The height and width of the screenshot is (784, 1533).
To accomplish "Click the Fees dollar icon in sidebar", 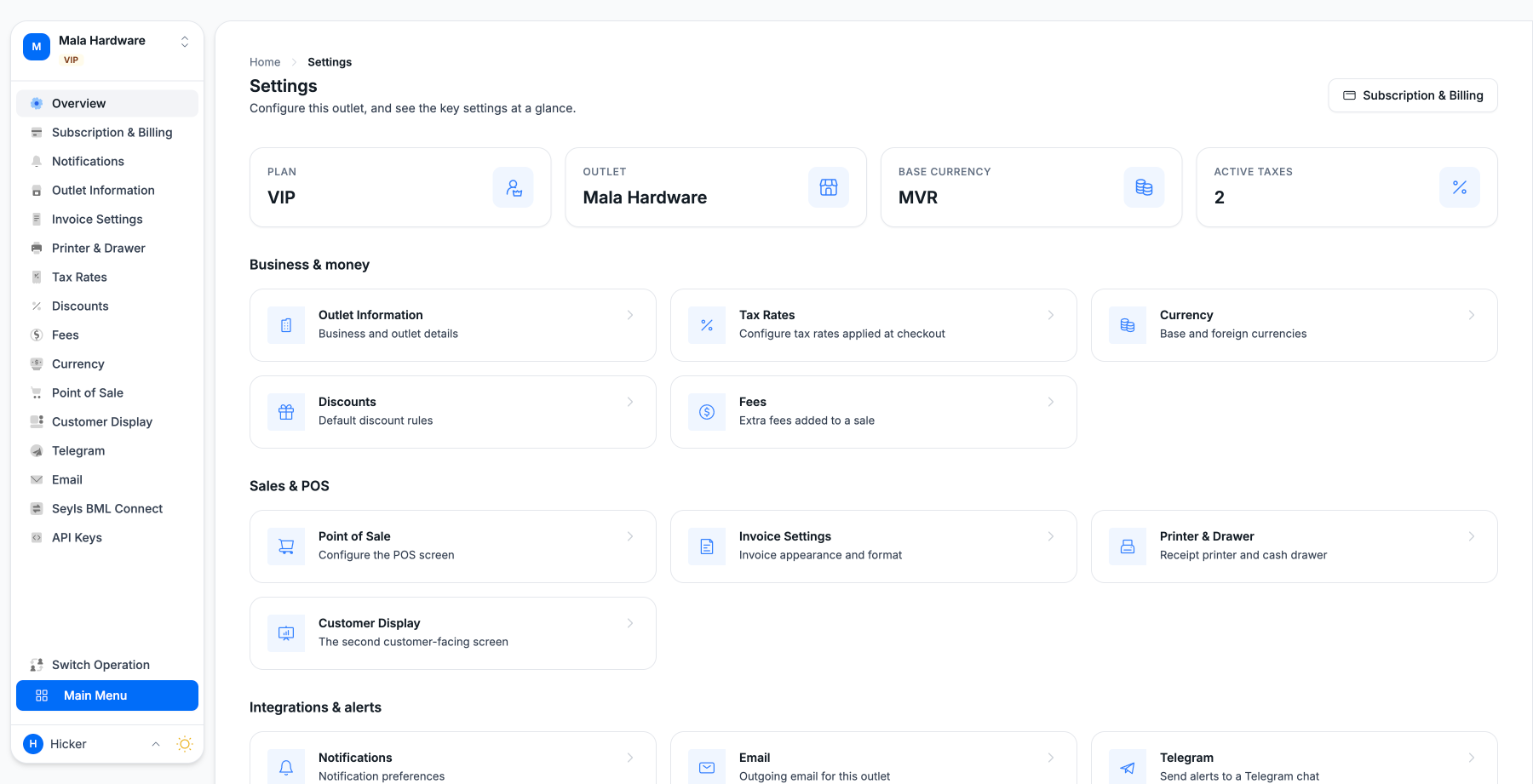I will click(36, 335).
